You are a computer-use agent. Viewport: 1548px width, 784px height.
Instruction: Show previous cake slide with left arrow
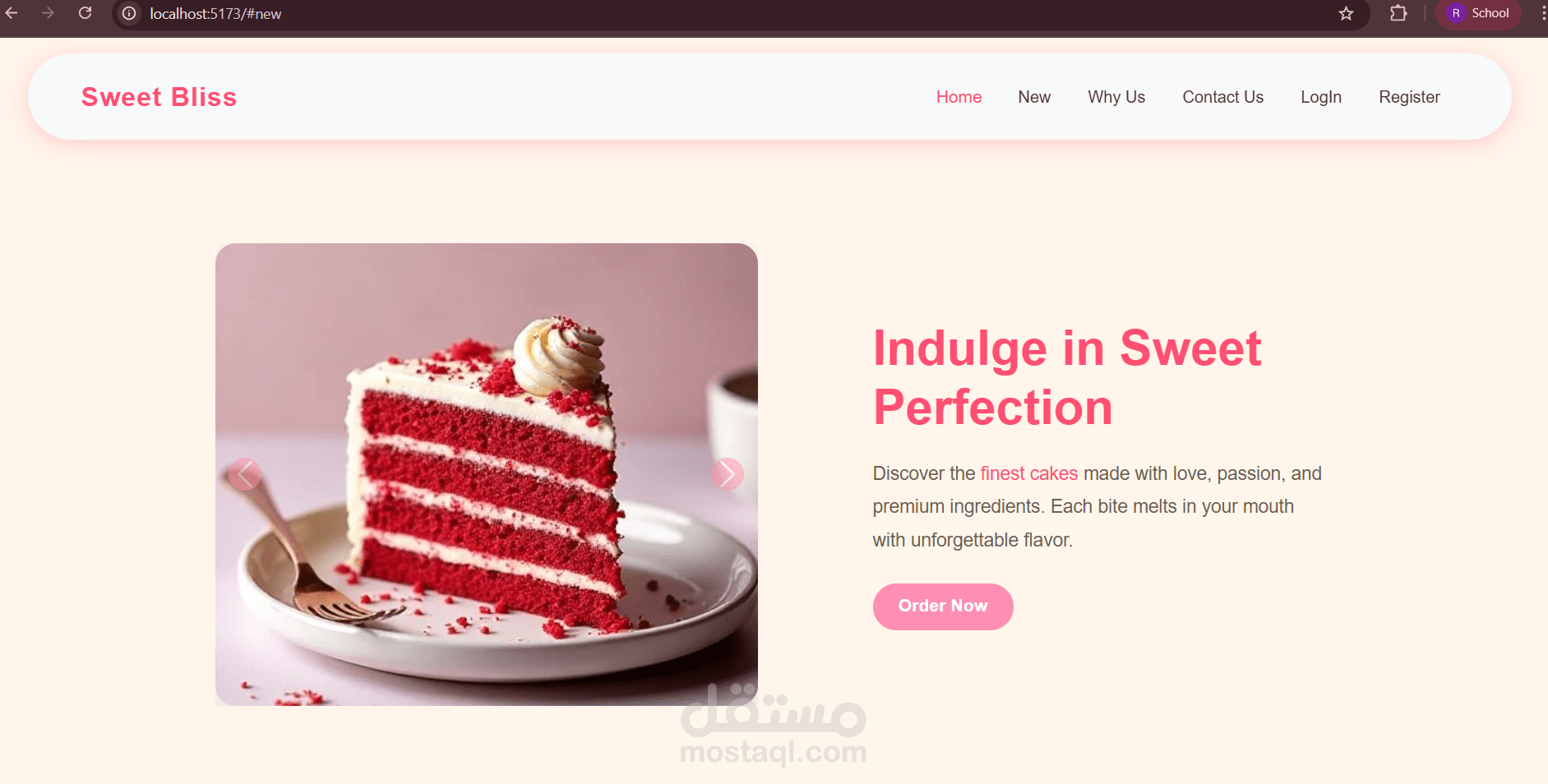pos(245,474)
